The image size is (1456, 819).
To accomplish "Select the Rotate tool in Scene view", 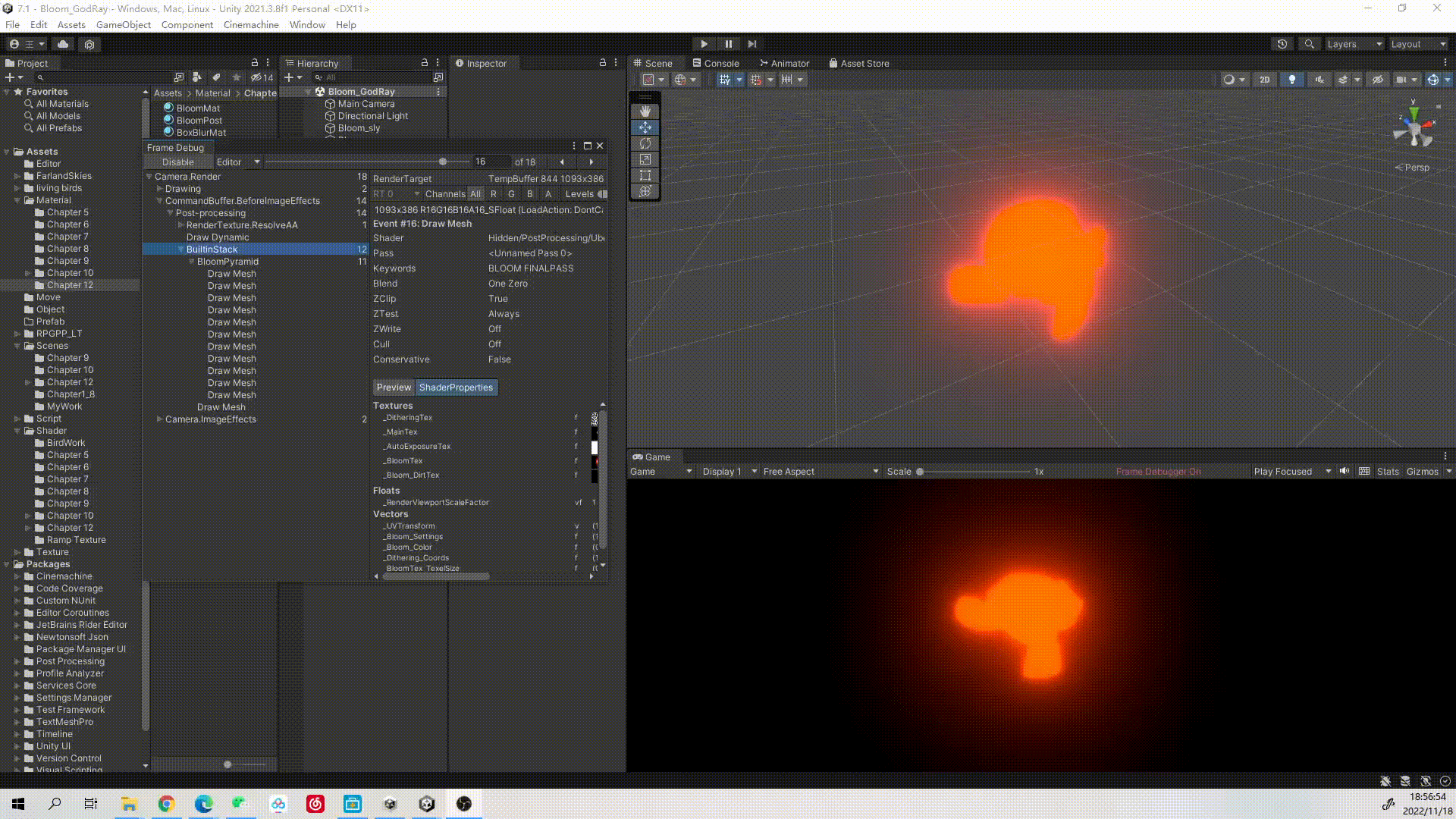I will pyautogui.click(x=645, y=143).
